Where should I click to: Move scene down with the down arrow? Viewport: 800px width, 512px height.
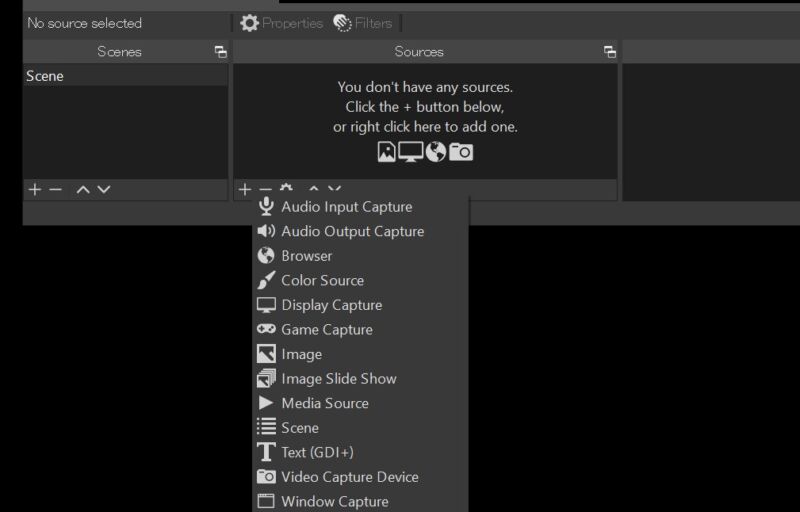tap(104, 189)
